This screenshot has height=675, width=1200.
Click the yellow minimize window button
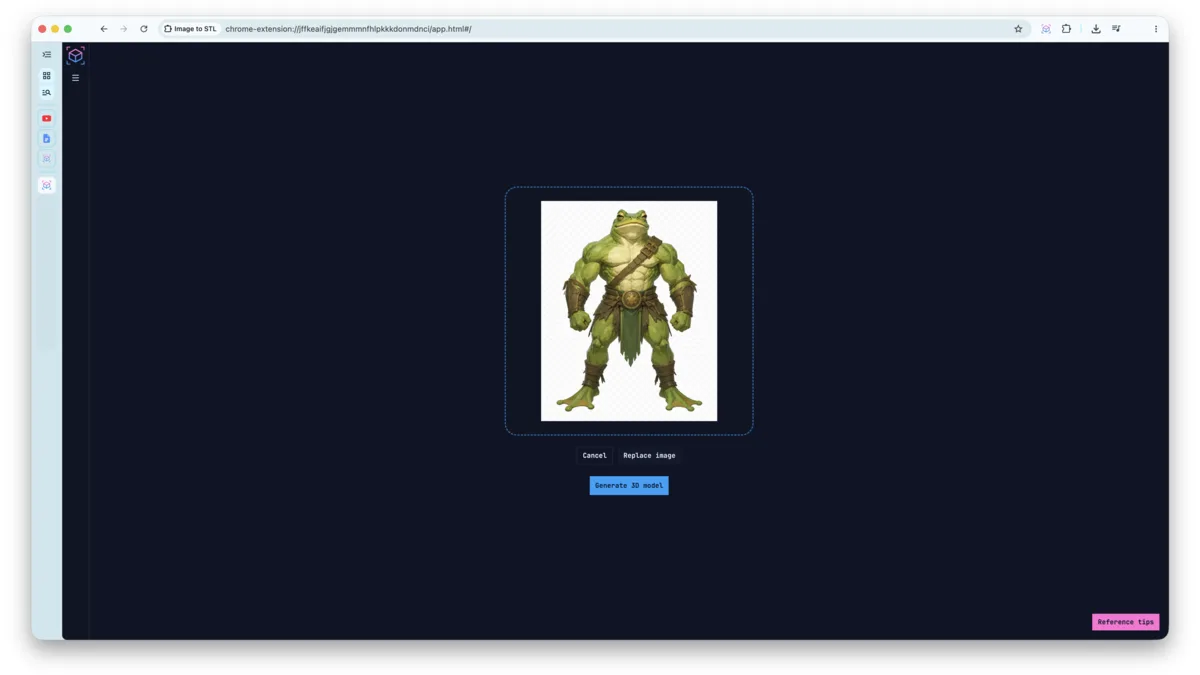click(x=55, y=29)
